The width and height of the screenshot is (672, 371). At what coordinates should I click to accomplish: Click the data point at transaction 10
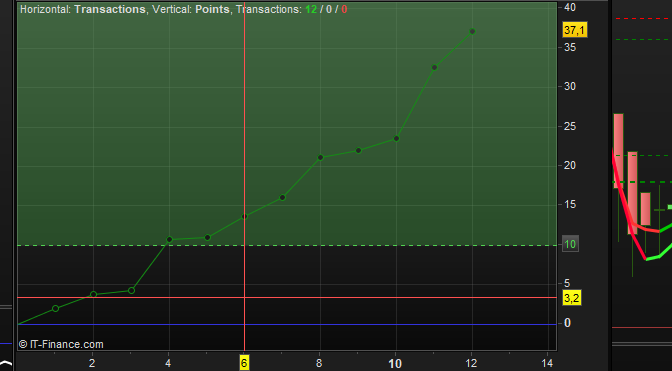(396, 138)
